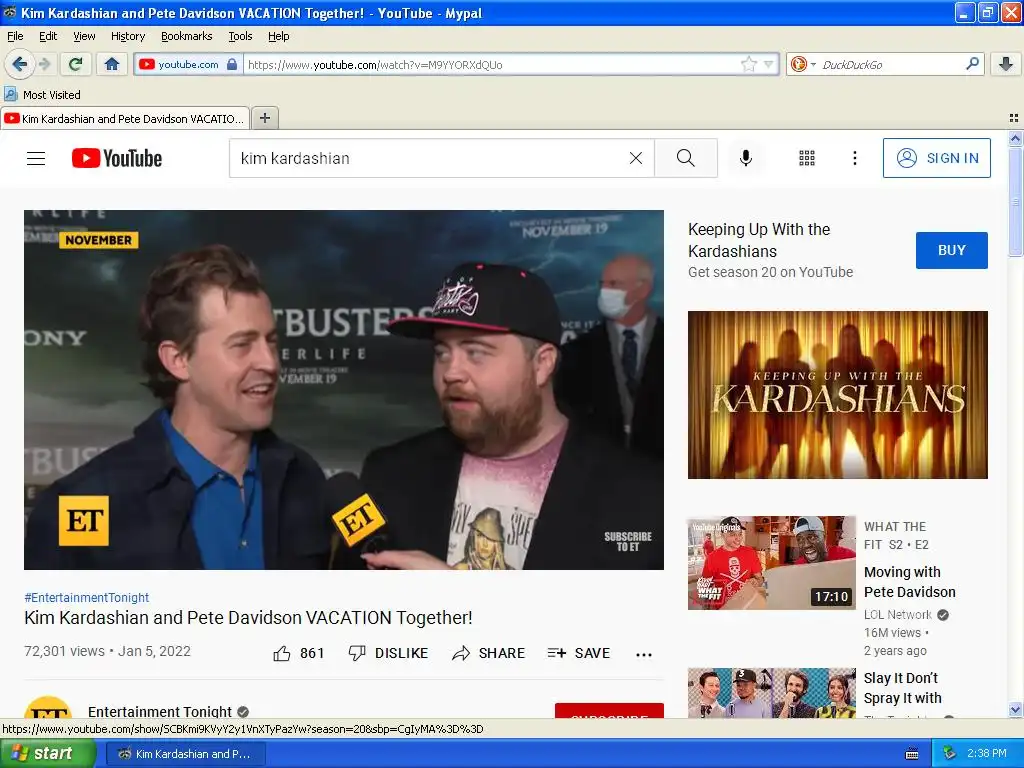Click the BUY button for season 20
The height and width of the screenshot is (768, 1024).
point(952,250)
